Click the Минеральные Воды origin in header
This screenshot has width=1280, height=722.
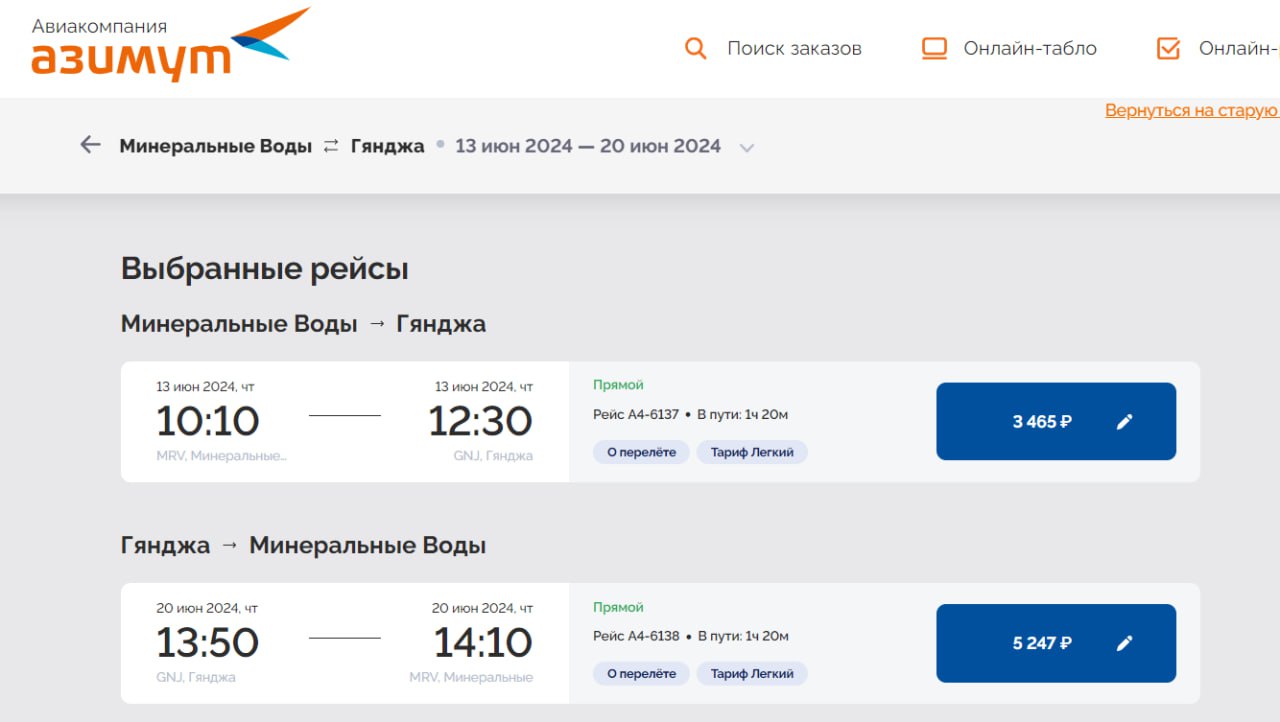[x=215, y=146]
